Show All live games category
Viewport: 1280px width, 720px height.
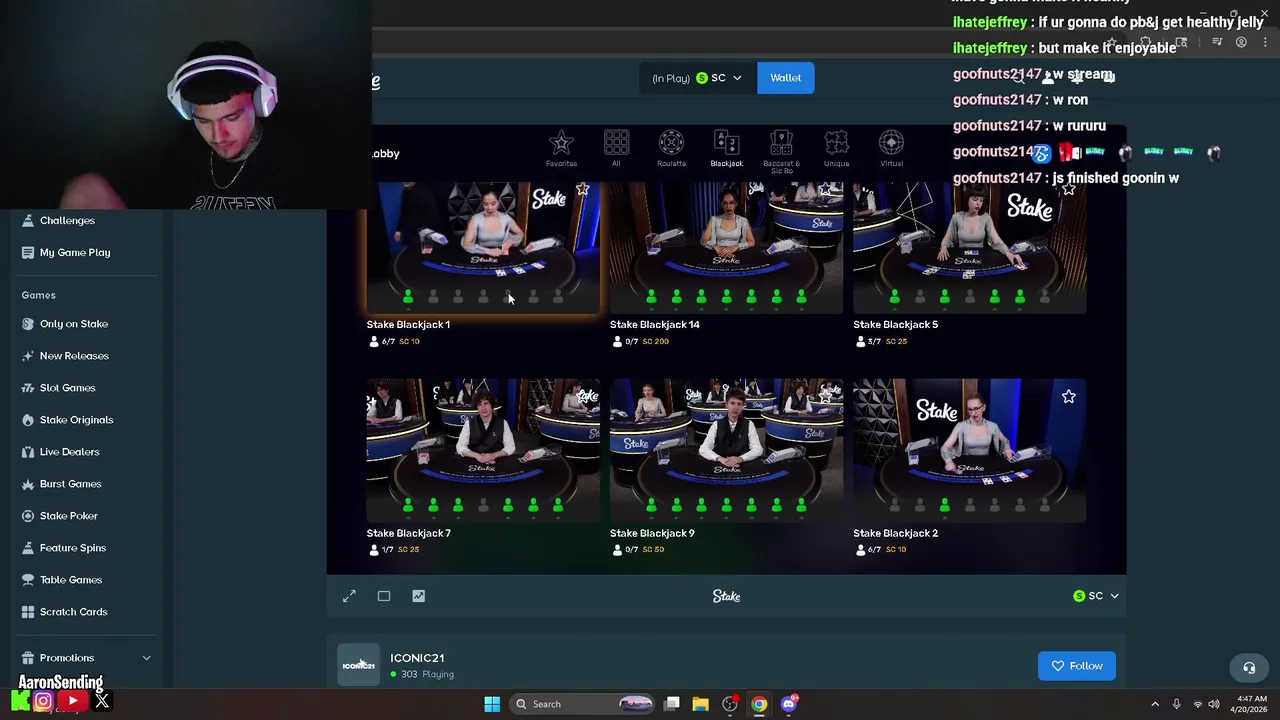coord(616,148)
